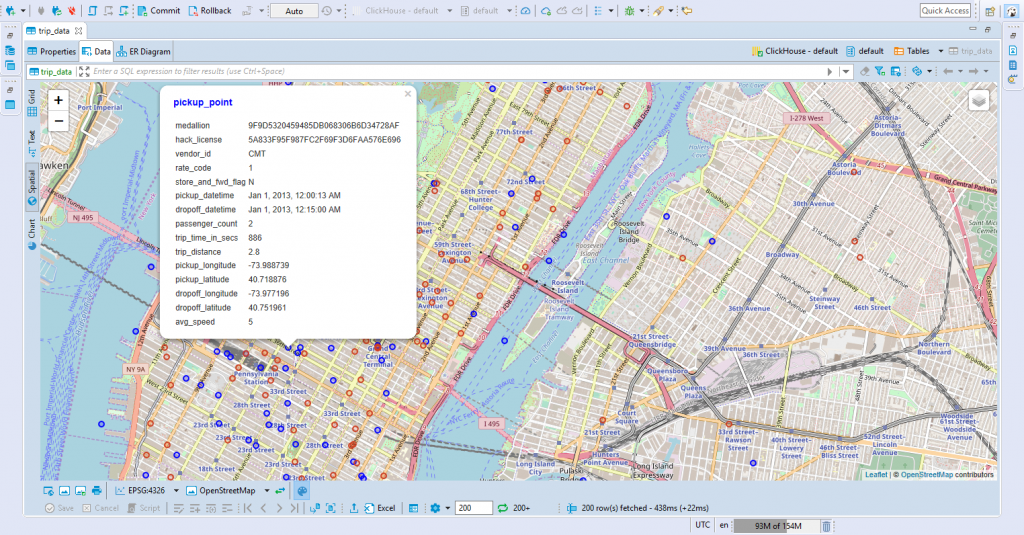Switch to the Properties tab
Image resolution: width=1024 pixels, height=535 pixels.
coord(52,51)
